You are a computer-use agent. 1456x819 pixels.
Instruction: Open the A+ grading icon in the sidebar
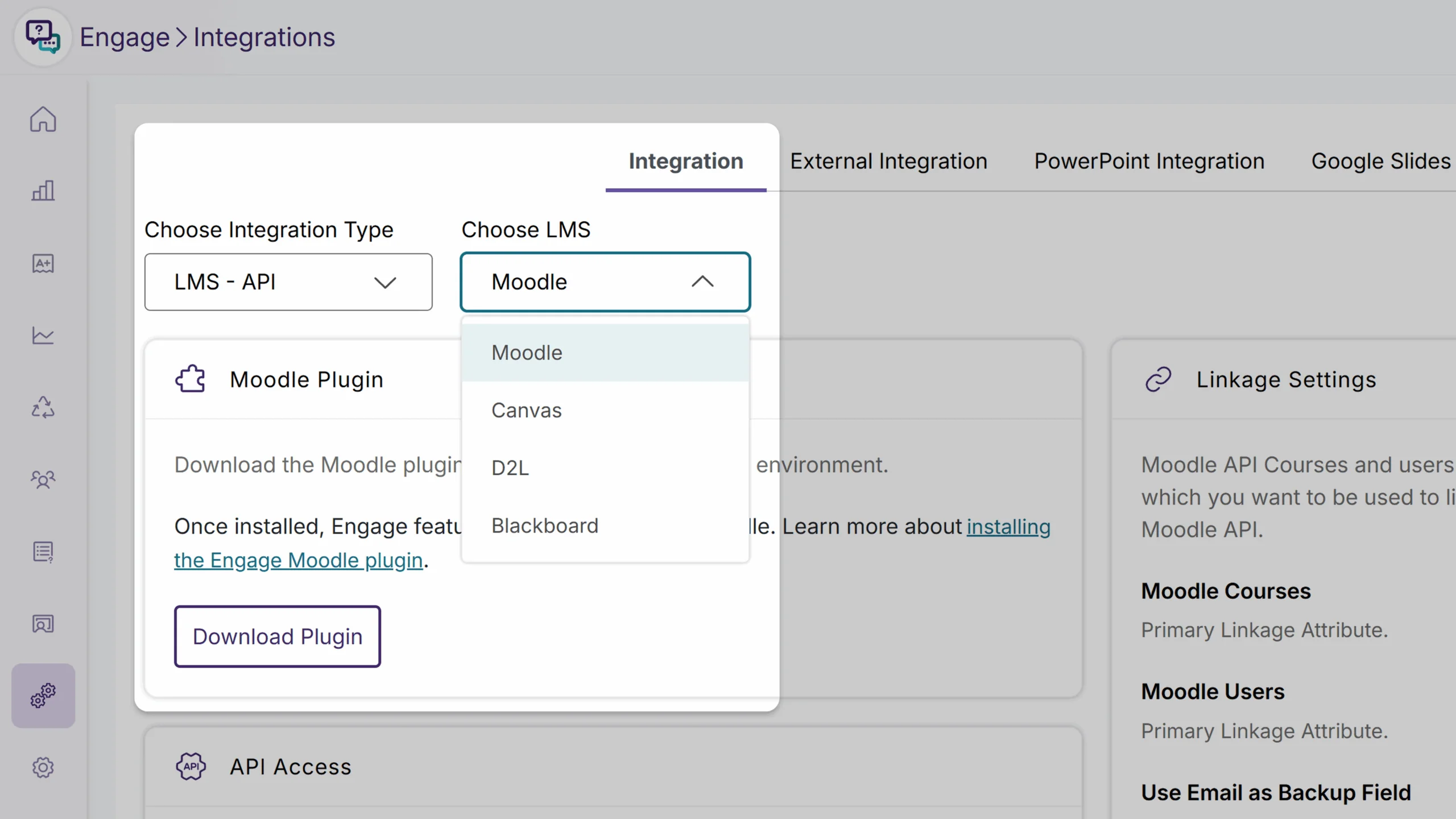point(43,263)
